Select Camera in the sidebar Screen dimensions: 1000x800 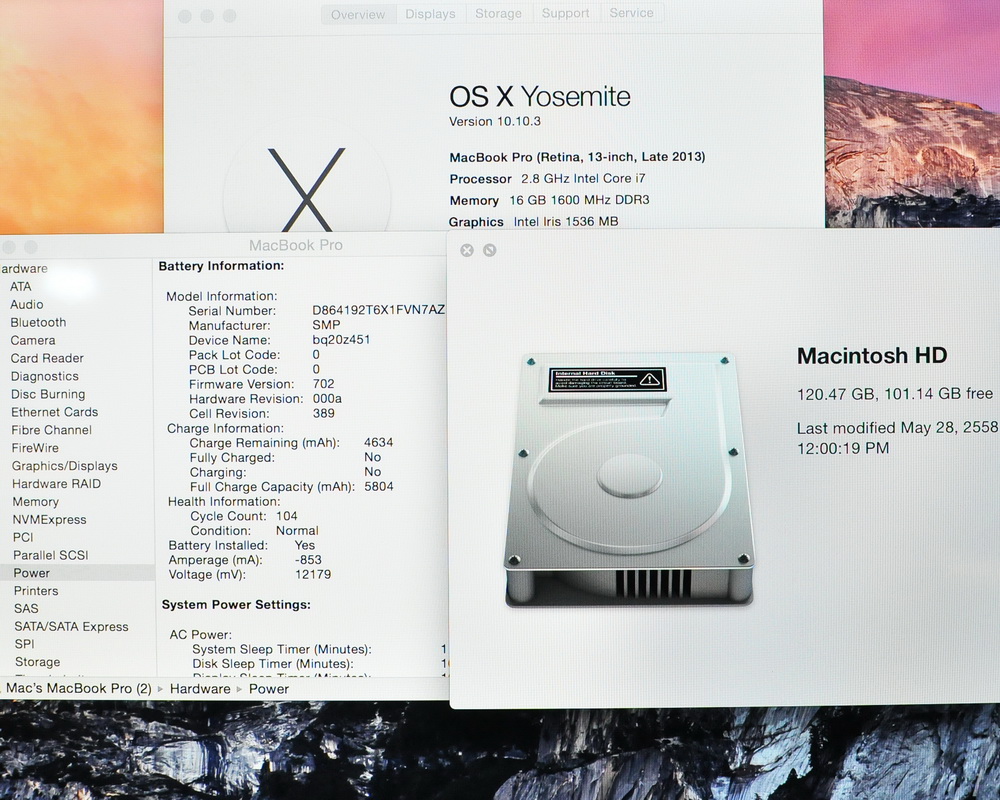point(33,340)
